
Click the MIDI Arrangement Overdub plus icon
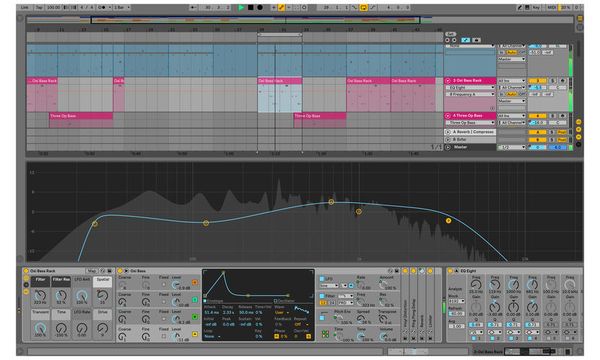274,7
